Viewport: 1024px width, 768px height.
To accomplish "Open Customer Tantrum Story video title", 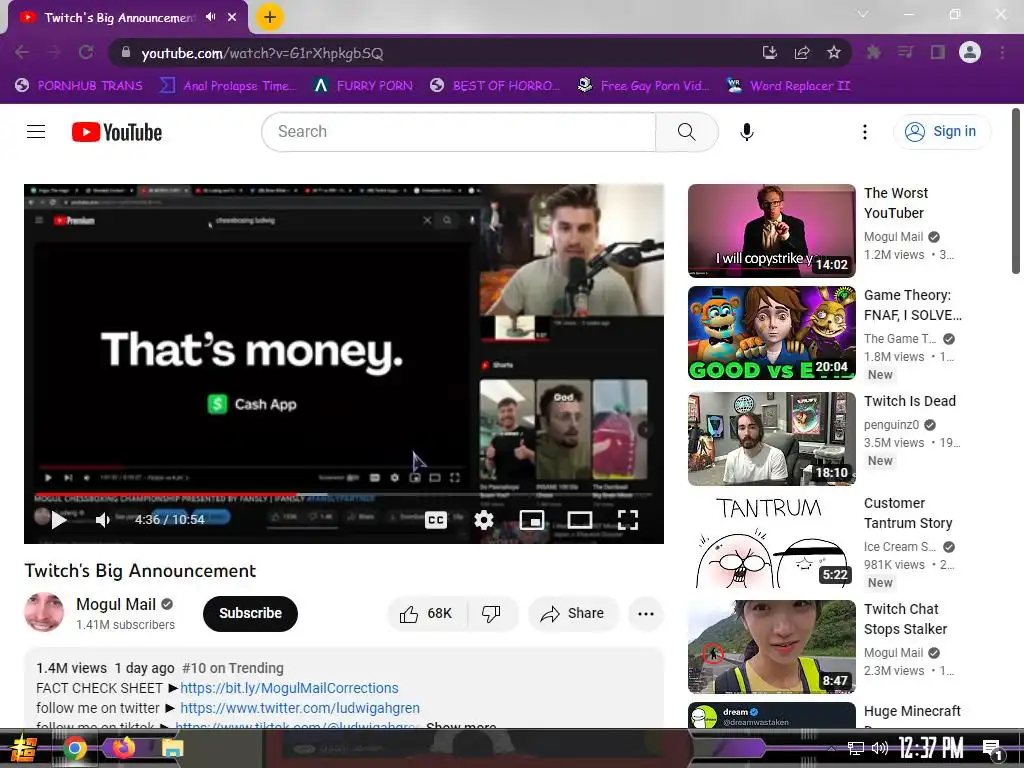I will [x=908, y=513].
